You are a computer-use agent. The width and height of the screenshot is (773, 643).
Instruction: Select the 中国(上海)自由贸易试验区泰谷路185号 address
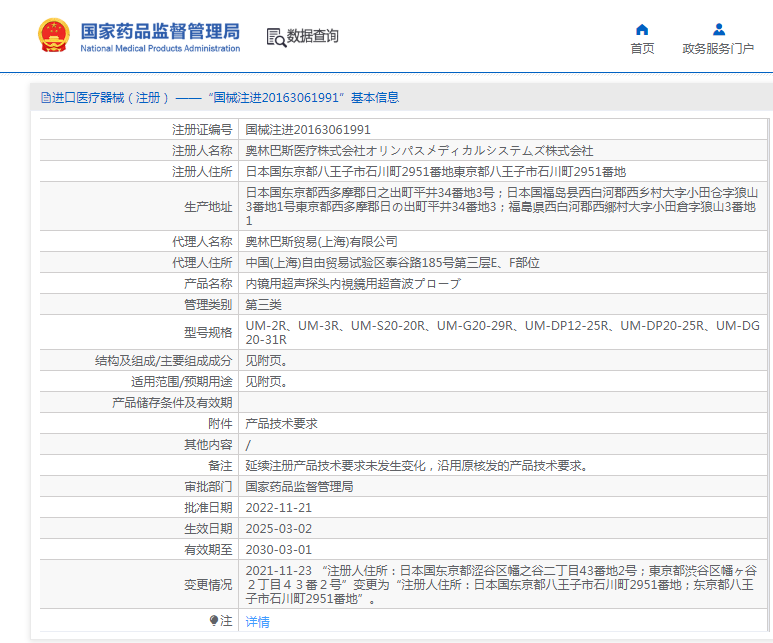pyautogui.click(x=392, y=262)
